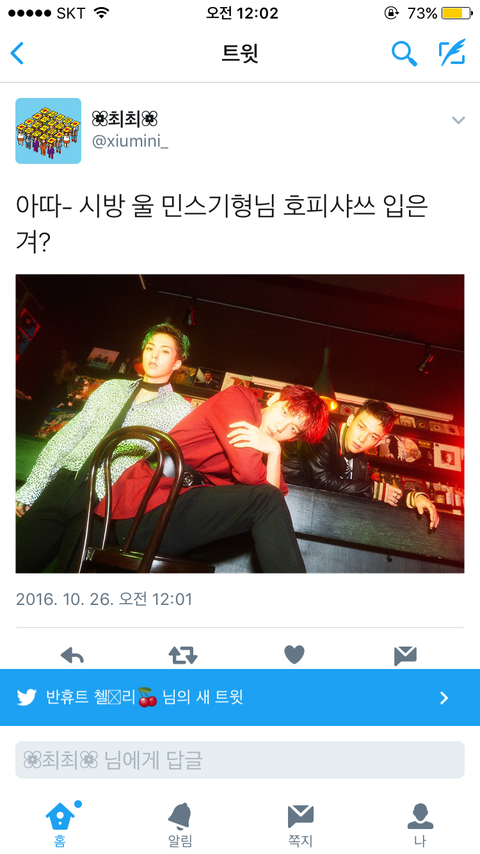Viewport: 480px width, 854px height.
Task: Tap the reply text field
Action: 240,760
